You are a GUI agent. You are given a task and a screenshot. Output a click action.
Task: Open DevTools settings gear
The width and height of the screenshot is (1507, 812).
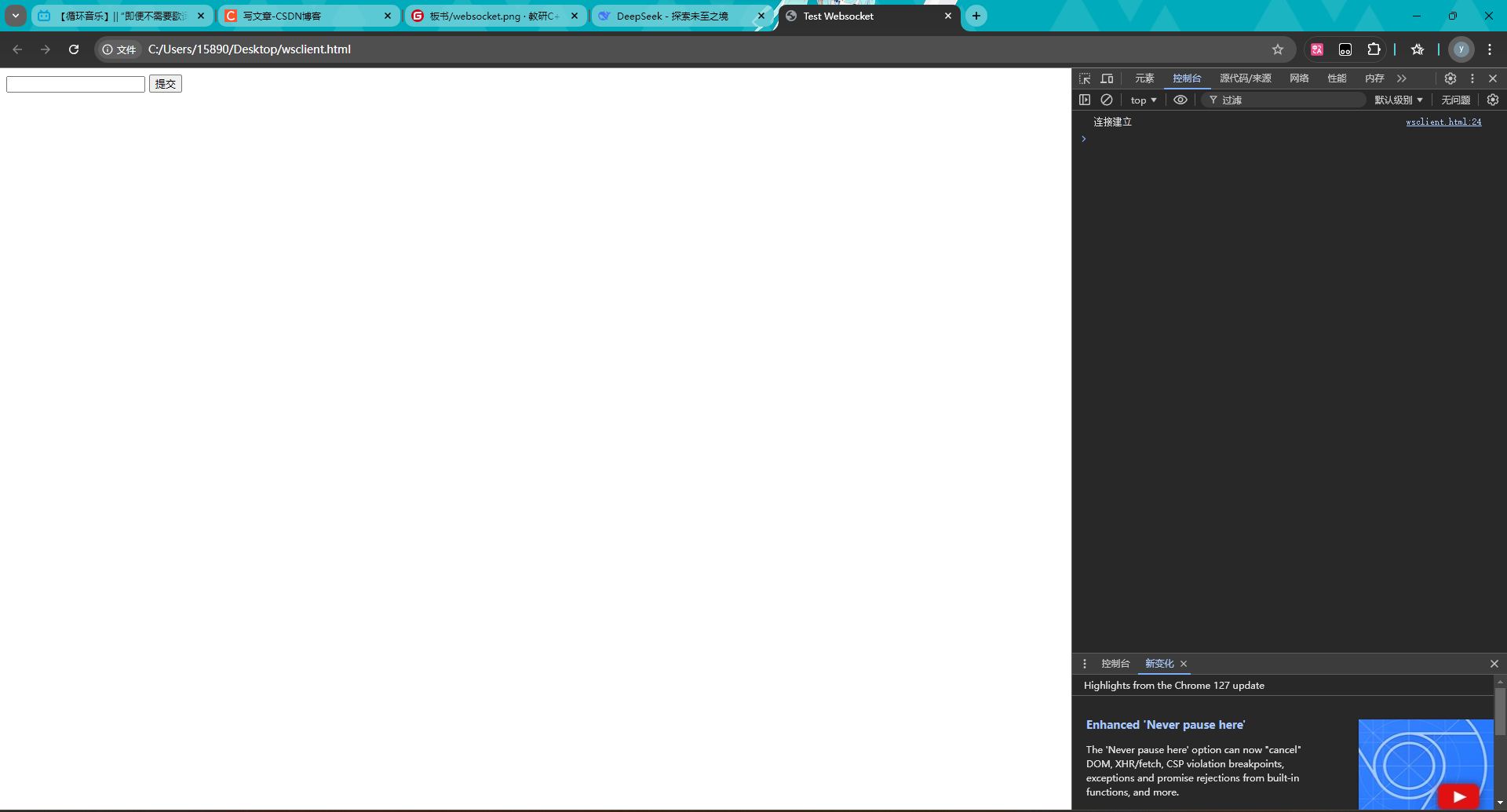tap(1450, 78)
